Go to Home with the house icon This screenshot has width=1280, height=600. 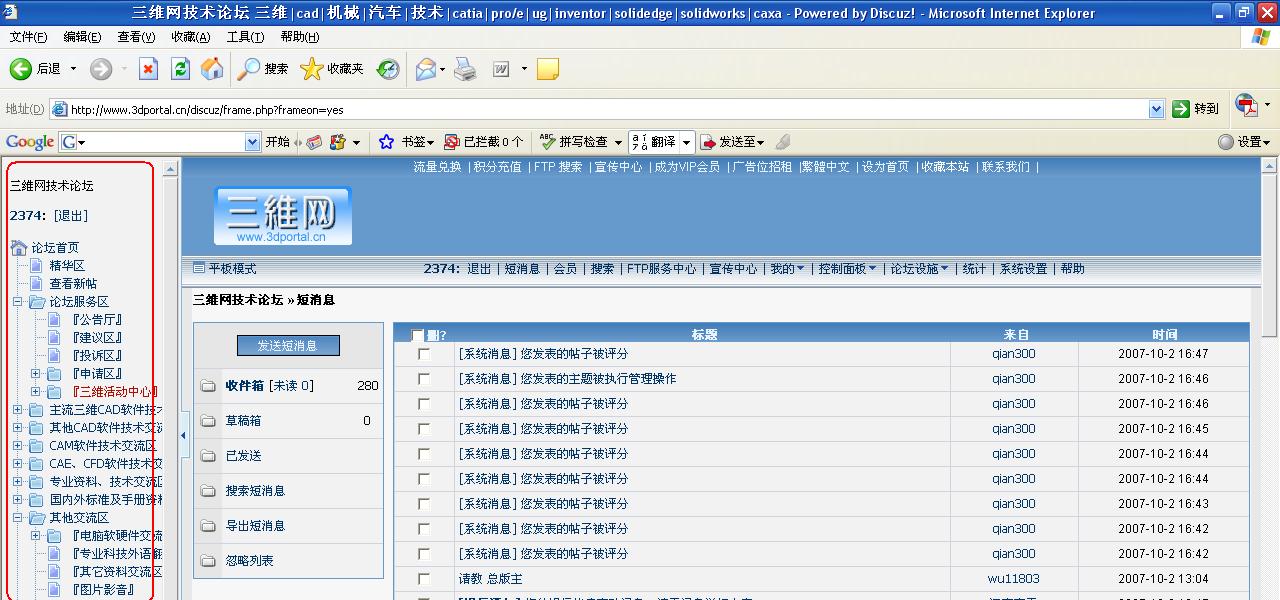coord(212,69)
